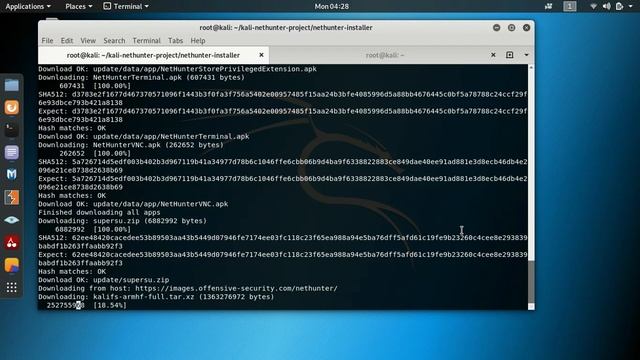The height and width of the screenshot is (360, 640).
Task: Click 'Download OK: update/data/app/NetHunterTerminal.apk' line
Action: pyautogui.click(x=144, y=136)
